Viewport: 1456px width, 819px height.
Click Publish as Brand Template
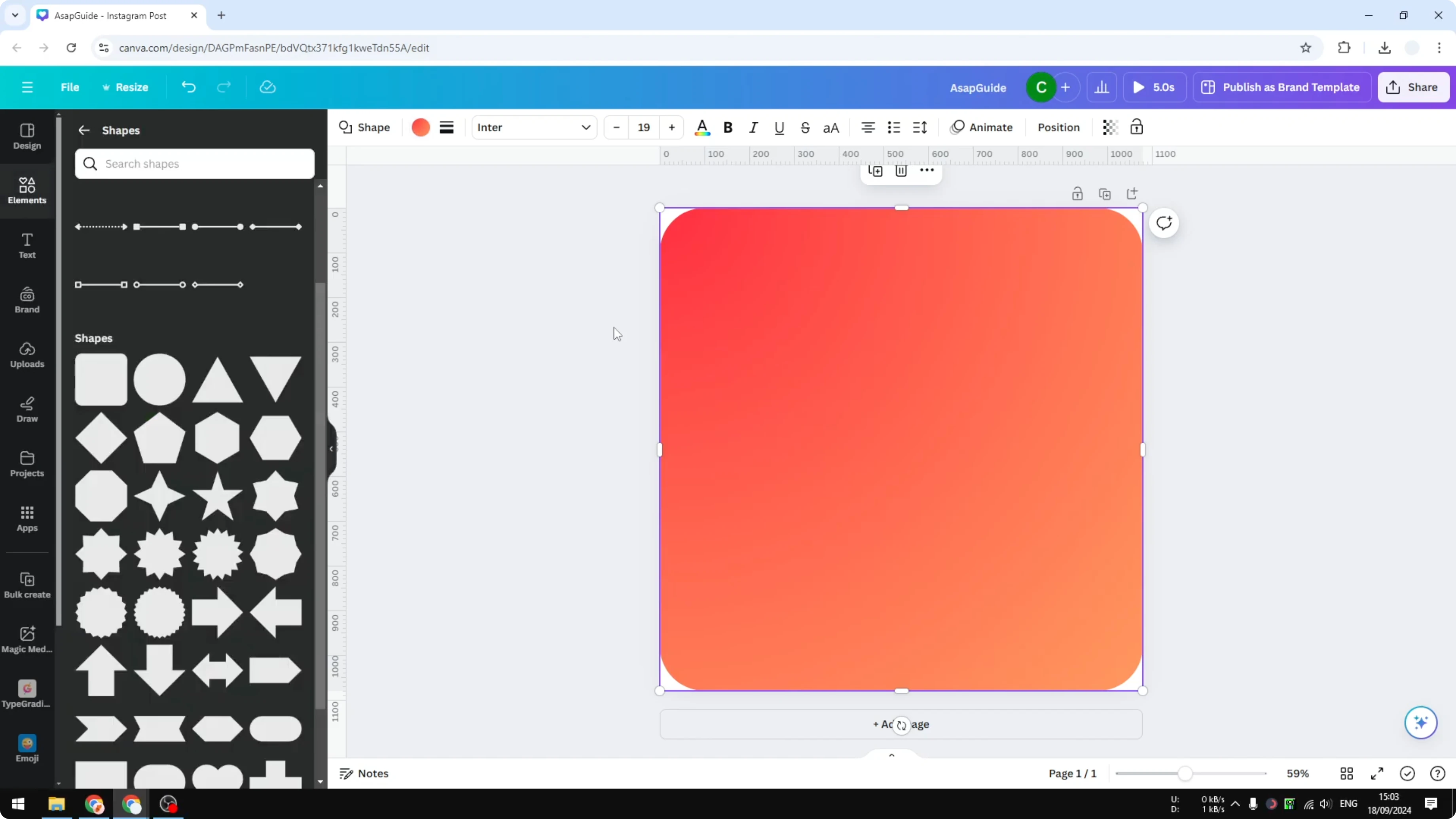click(x=1282, y=87)
